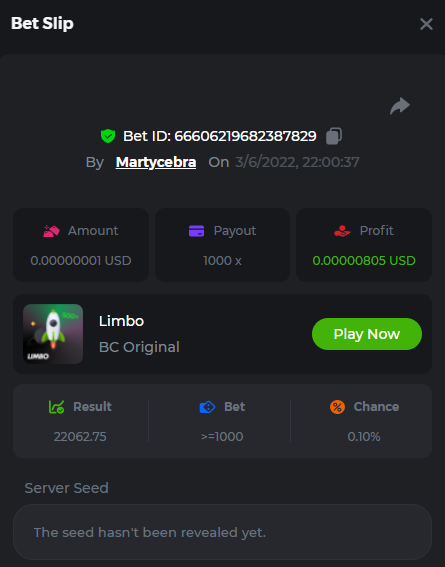445x567 pixels.
Task: Click the green Result chart icon
Action: [56, 407]
